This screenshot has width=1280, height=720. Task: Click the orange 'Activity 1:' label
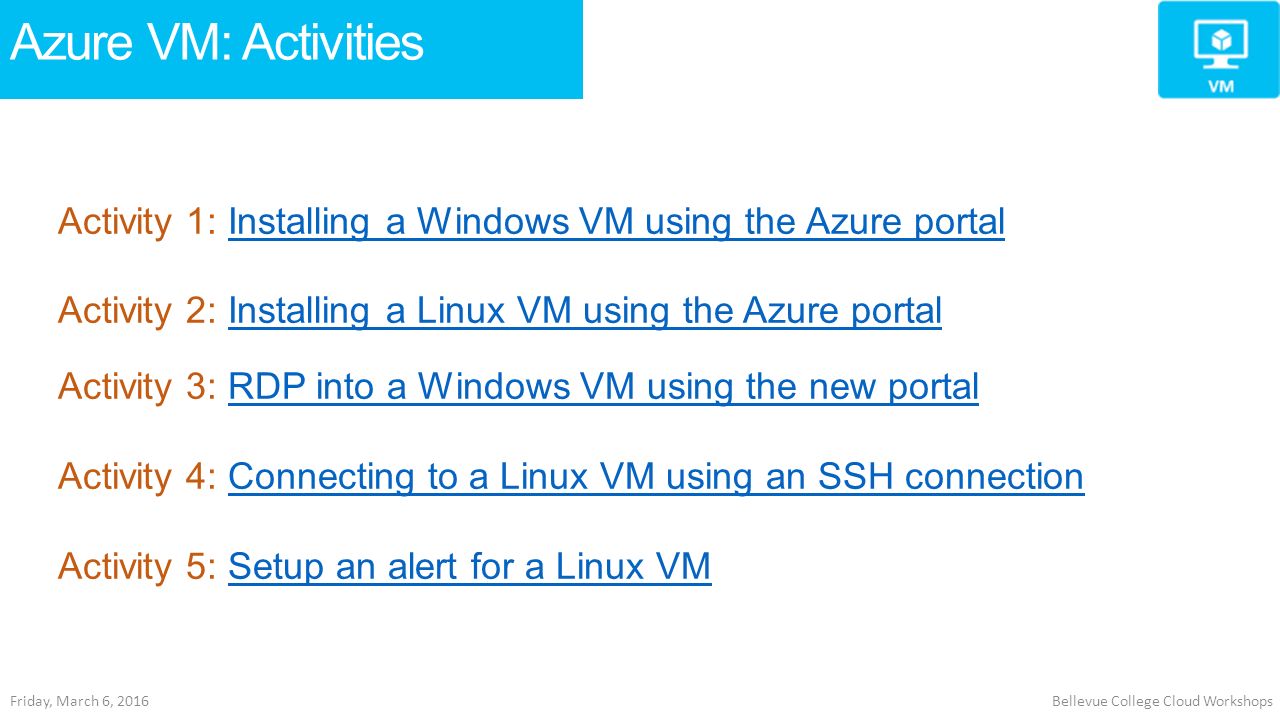[x=138, y=222]
